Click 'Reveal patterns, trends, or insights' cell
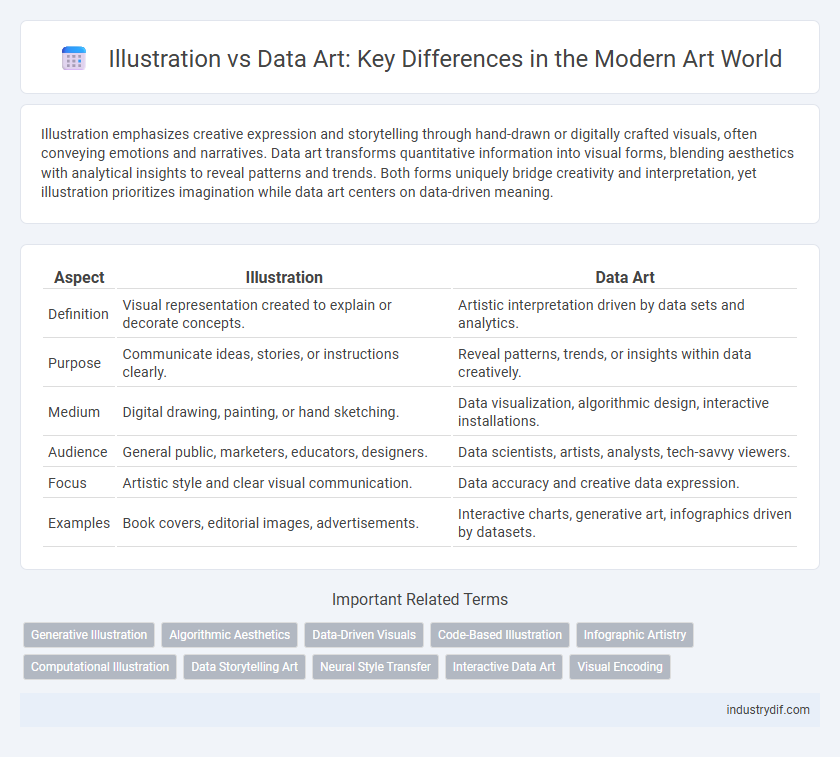This screenshot has width=840, height=757. coord(625,363)
